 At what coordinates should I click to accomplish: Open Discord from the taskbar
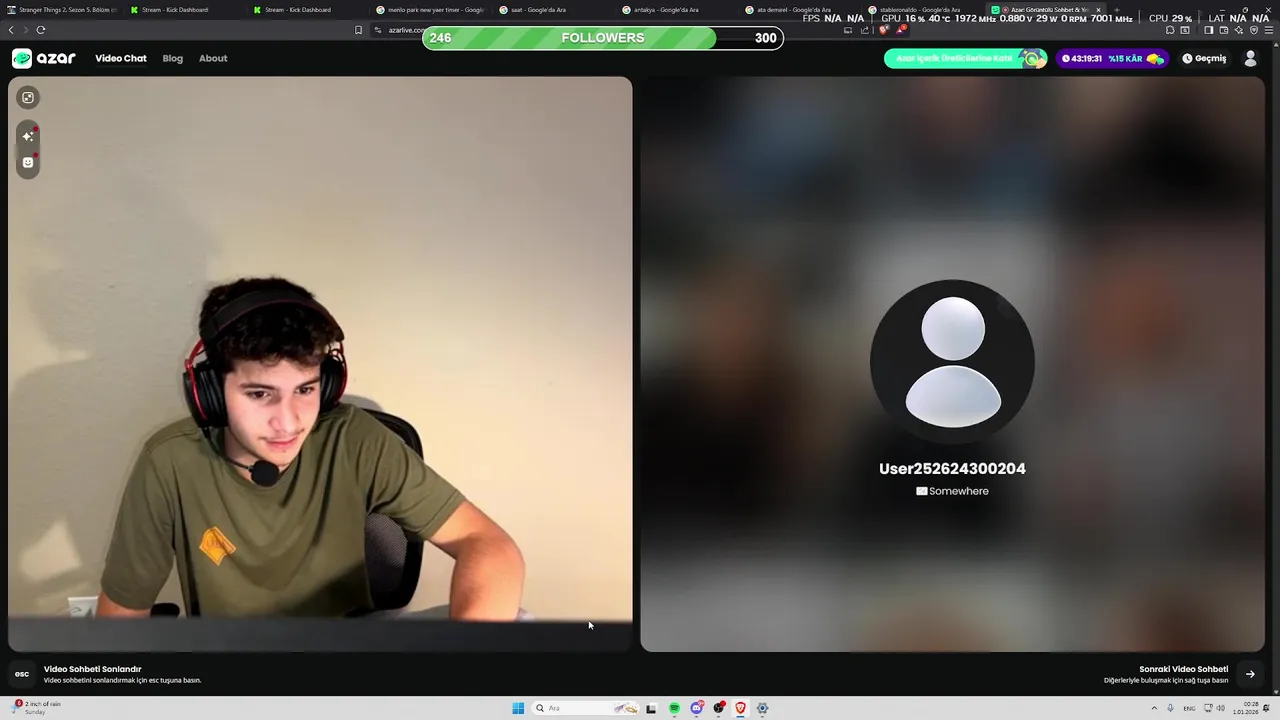(x=696, y=708)
